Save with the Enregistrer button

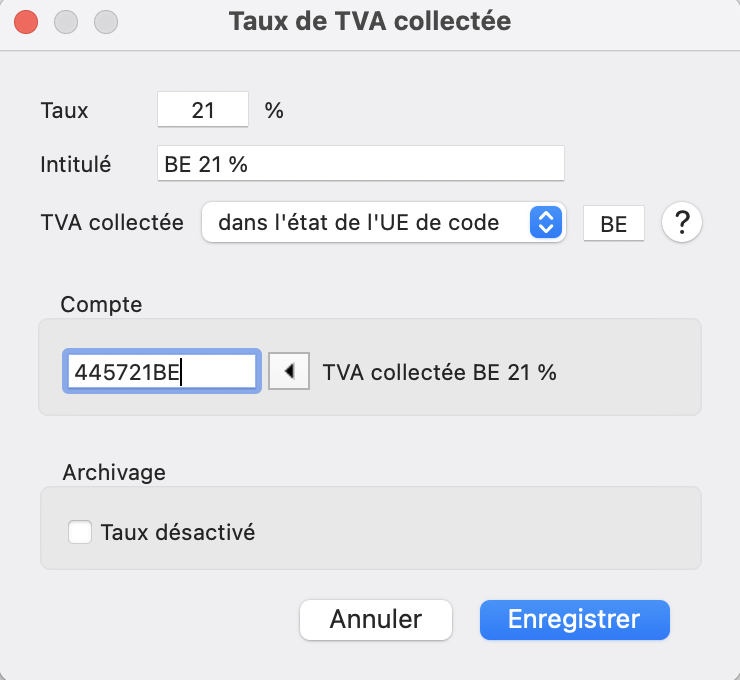(574, 620)
